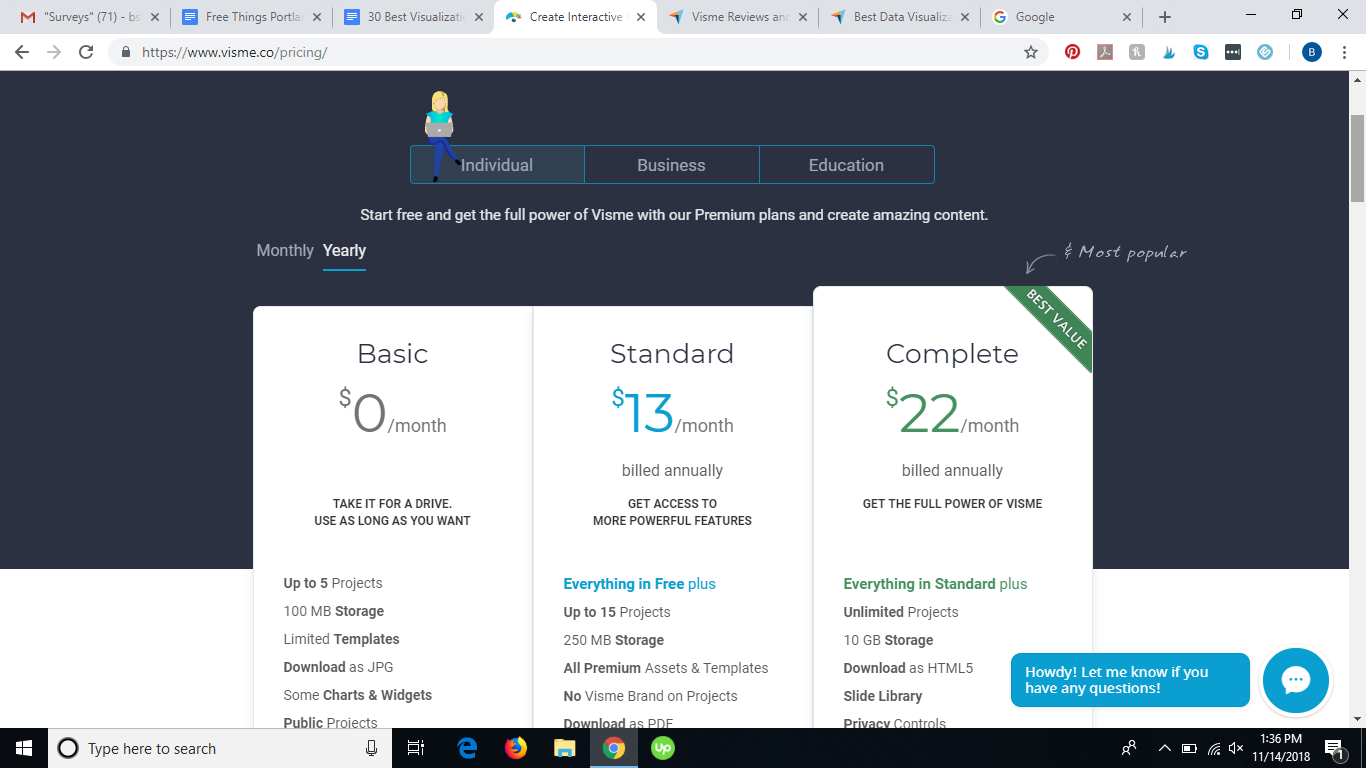1366x768 pixels.
Task: Open a new browser tab
Action: (x=1165, y=17)
